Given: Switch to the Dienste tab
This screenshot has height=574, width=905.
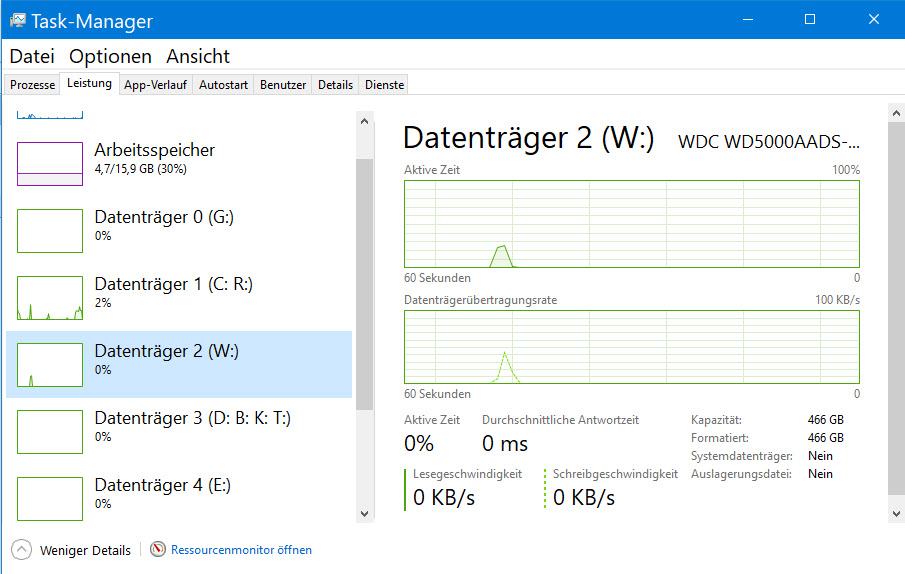Looking at the screenshot, I should pos(384,85).
